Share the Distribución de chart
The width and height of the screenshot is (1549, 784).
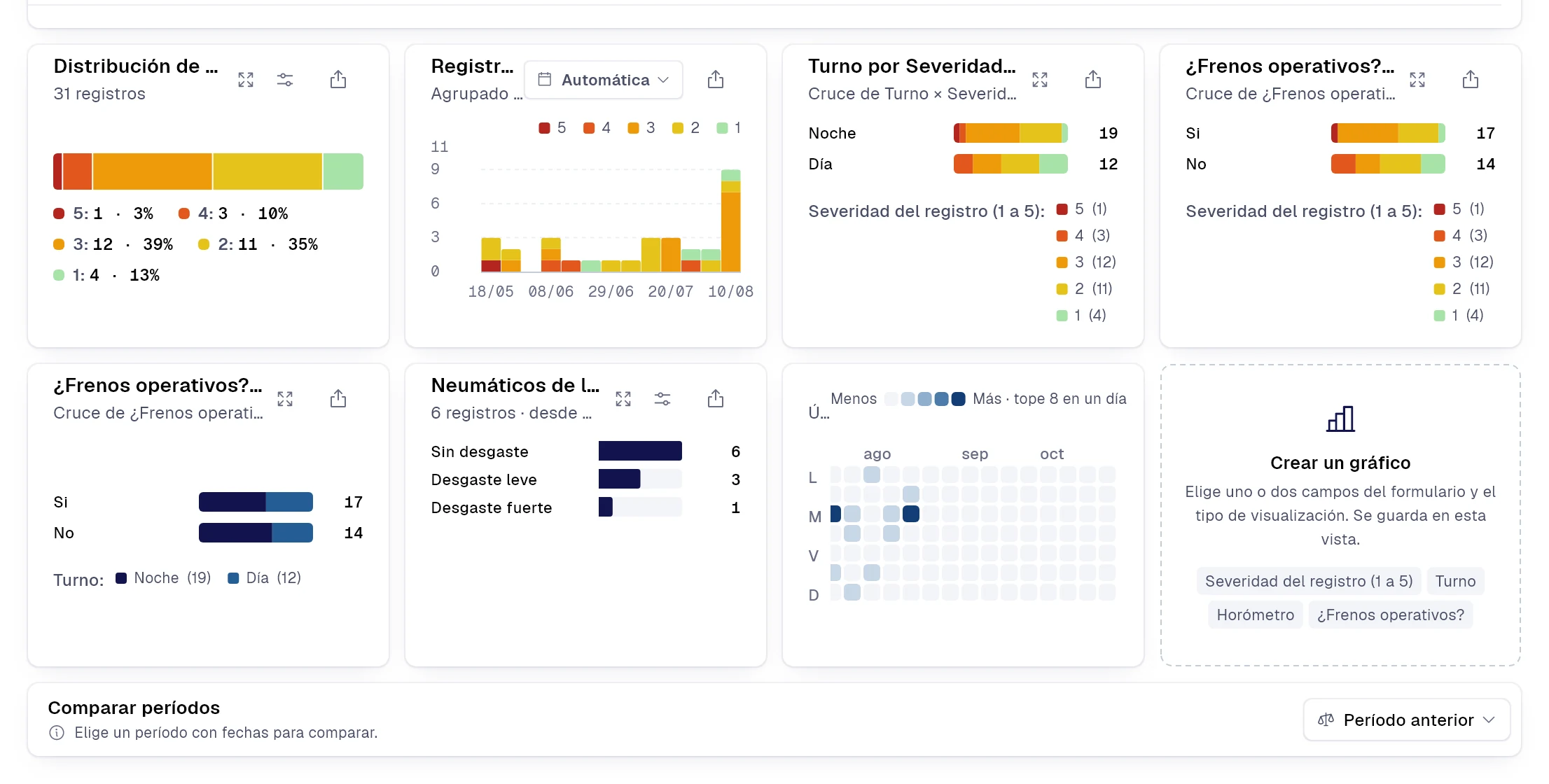click(338, 80)
